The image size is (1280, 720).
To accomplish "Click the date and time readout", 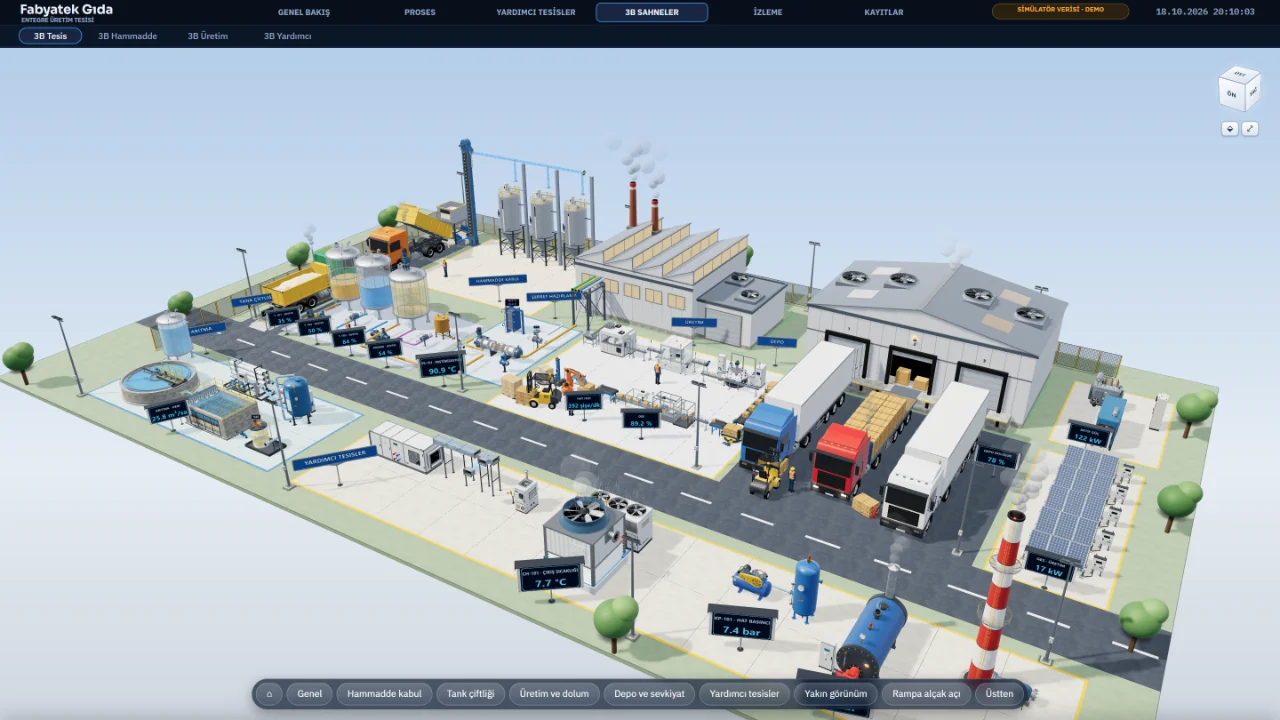I will [1205, 12].
